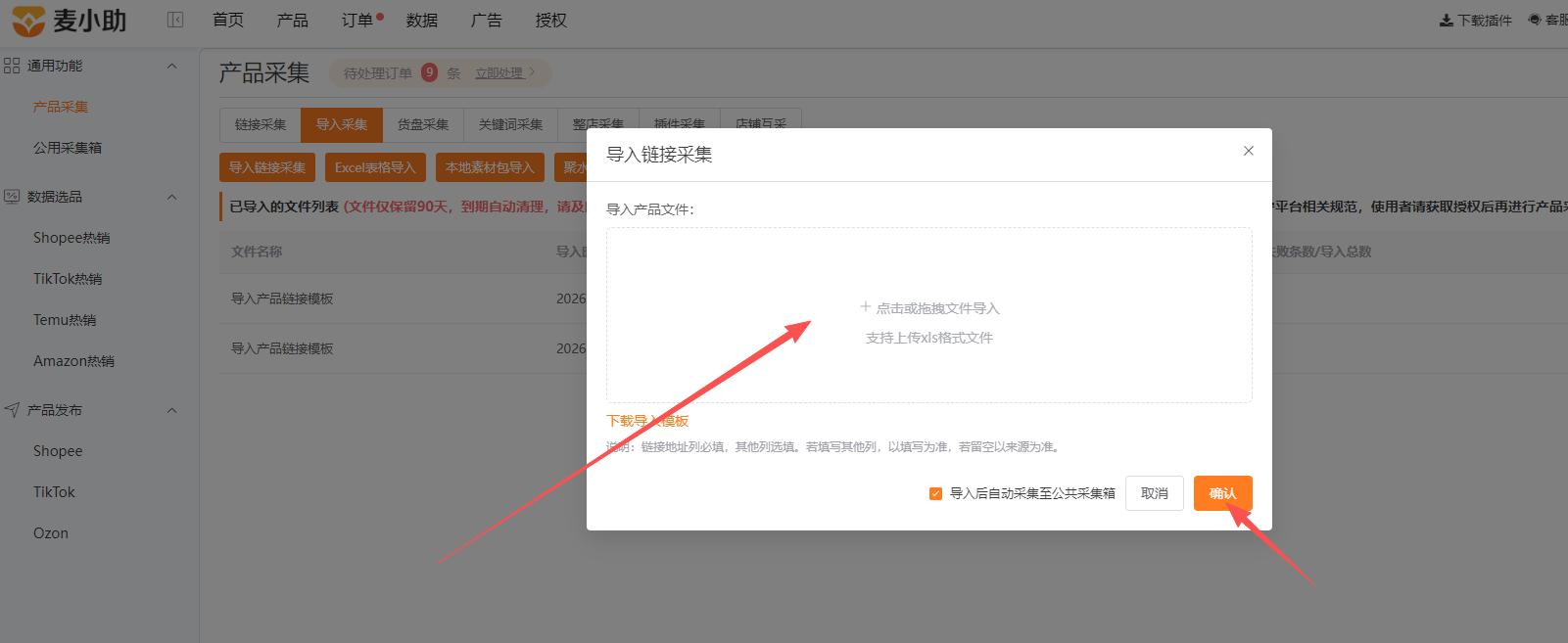The width and height of the screenshot is (1568, 643).
Task: Click the 下载插件 download icon
Action: coord(1446,21)
